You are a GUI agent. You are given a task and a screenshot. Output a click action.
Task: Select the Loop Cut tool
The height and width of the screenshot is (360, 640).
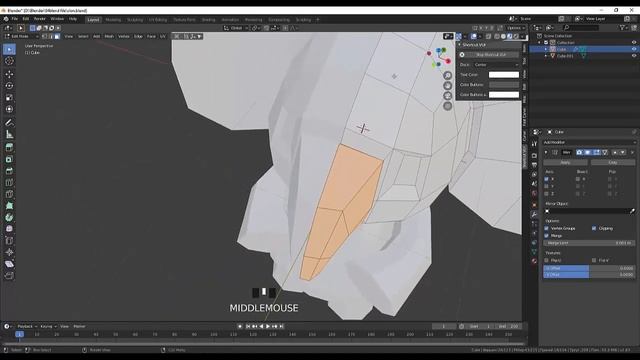[x=9, y=182]
